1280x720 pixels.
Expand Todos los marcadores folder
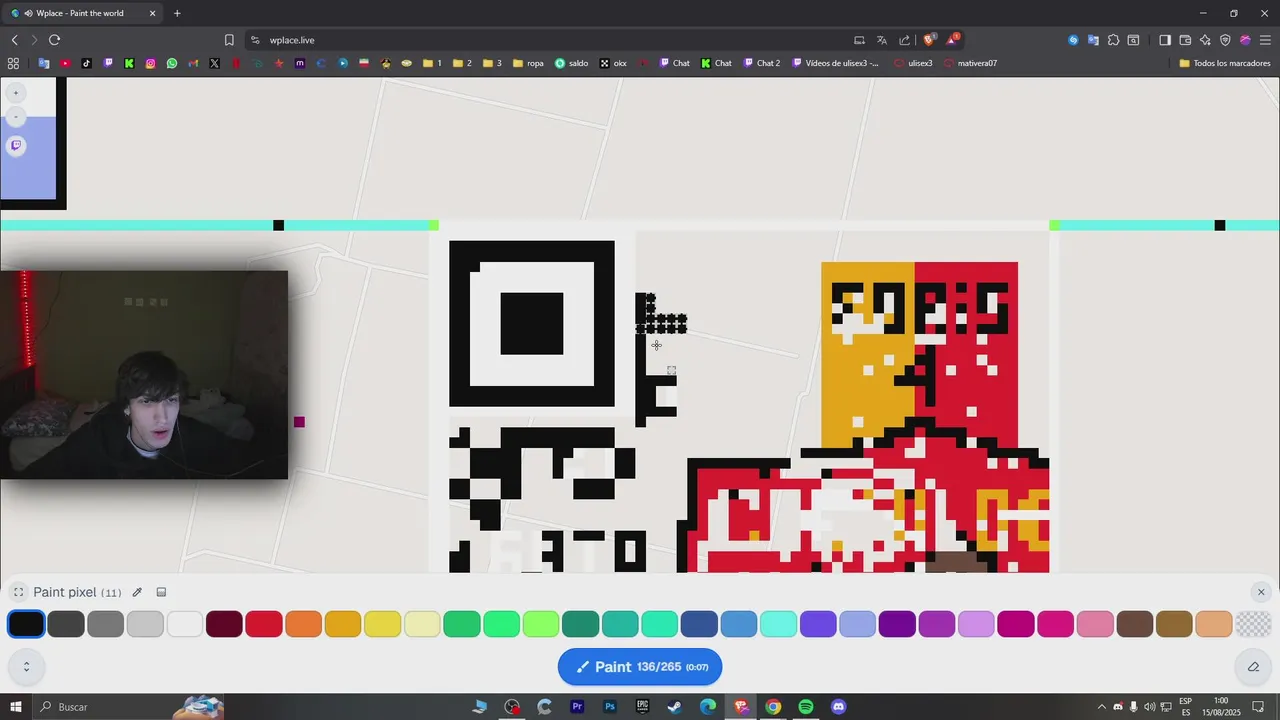point(1225,63)
